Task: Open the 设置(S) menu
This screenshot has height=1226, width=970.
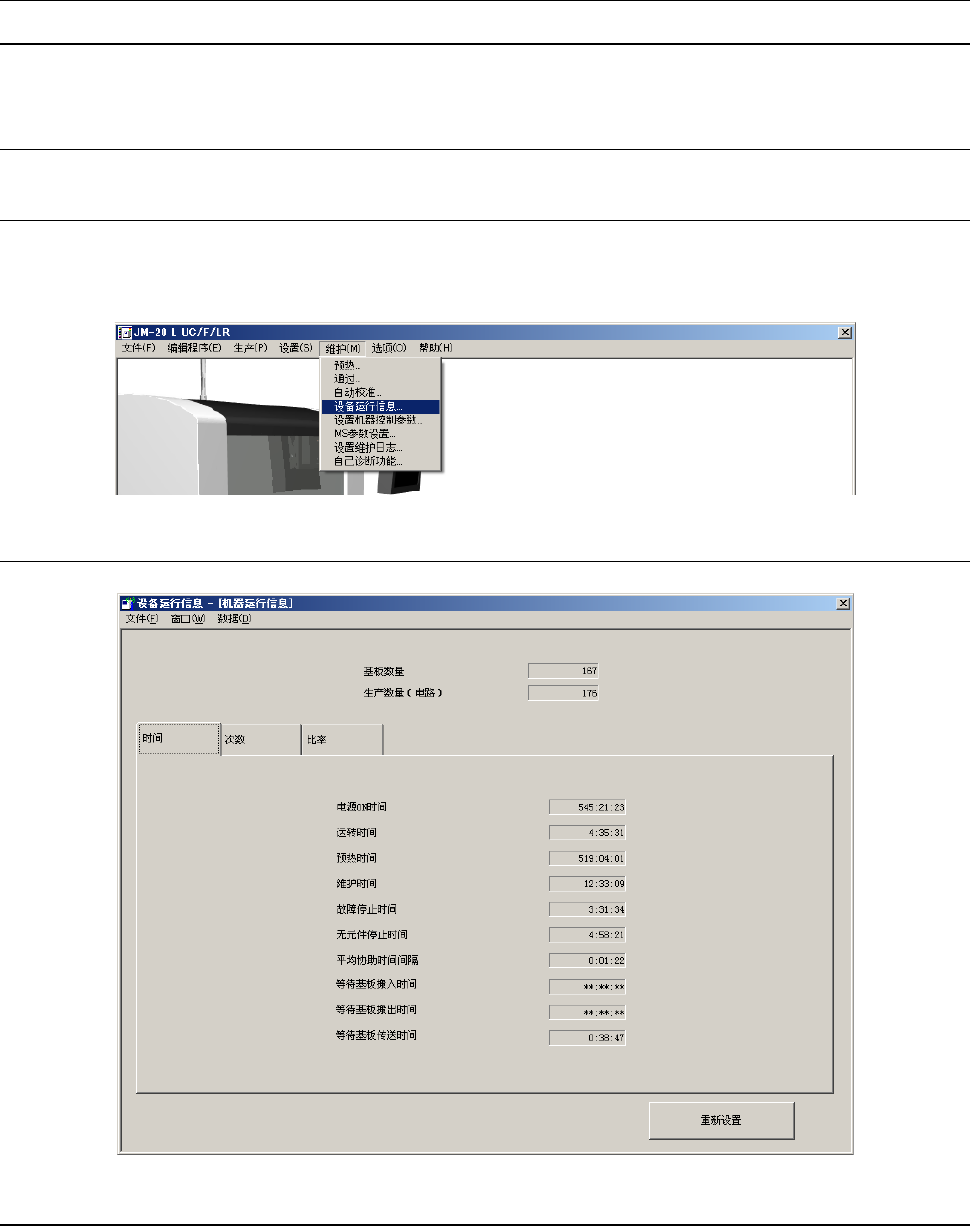Action: (x=296, y=348)
